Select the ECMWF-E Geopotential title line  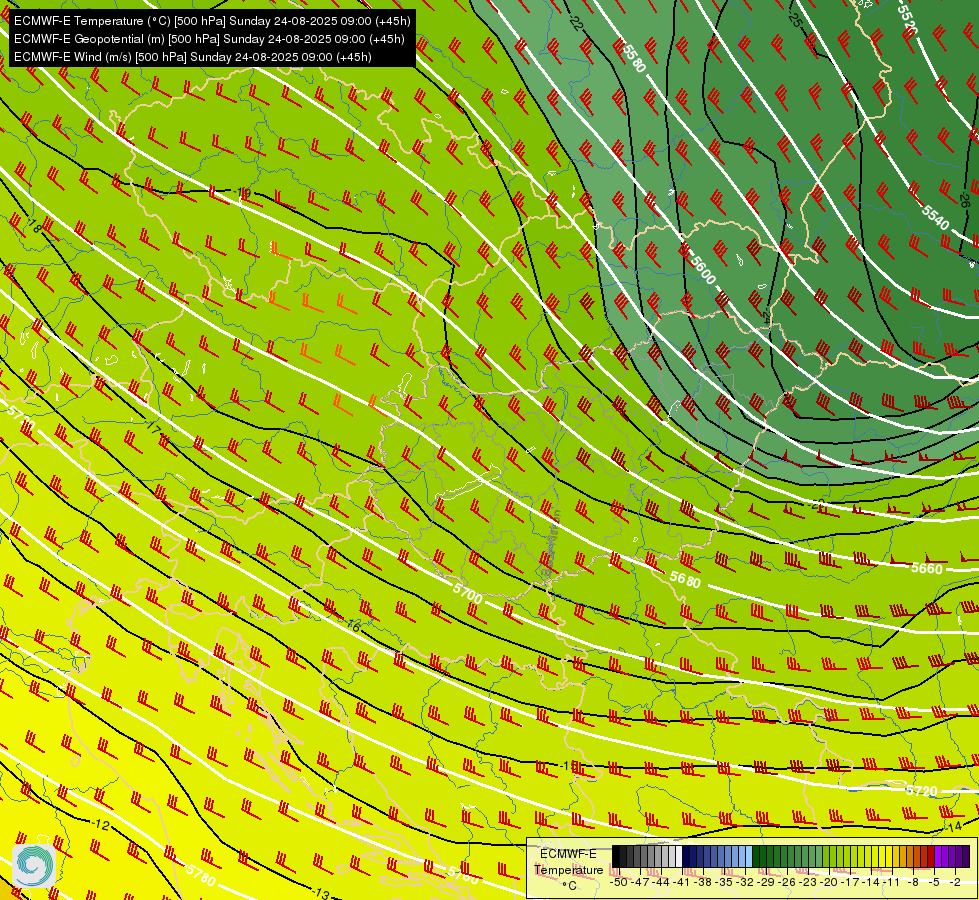click(x=209, y=39)
